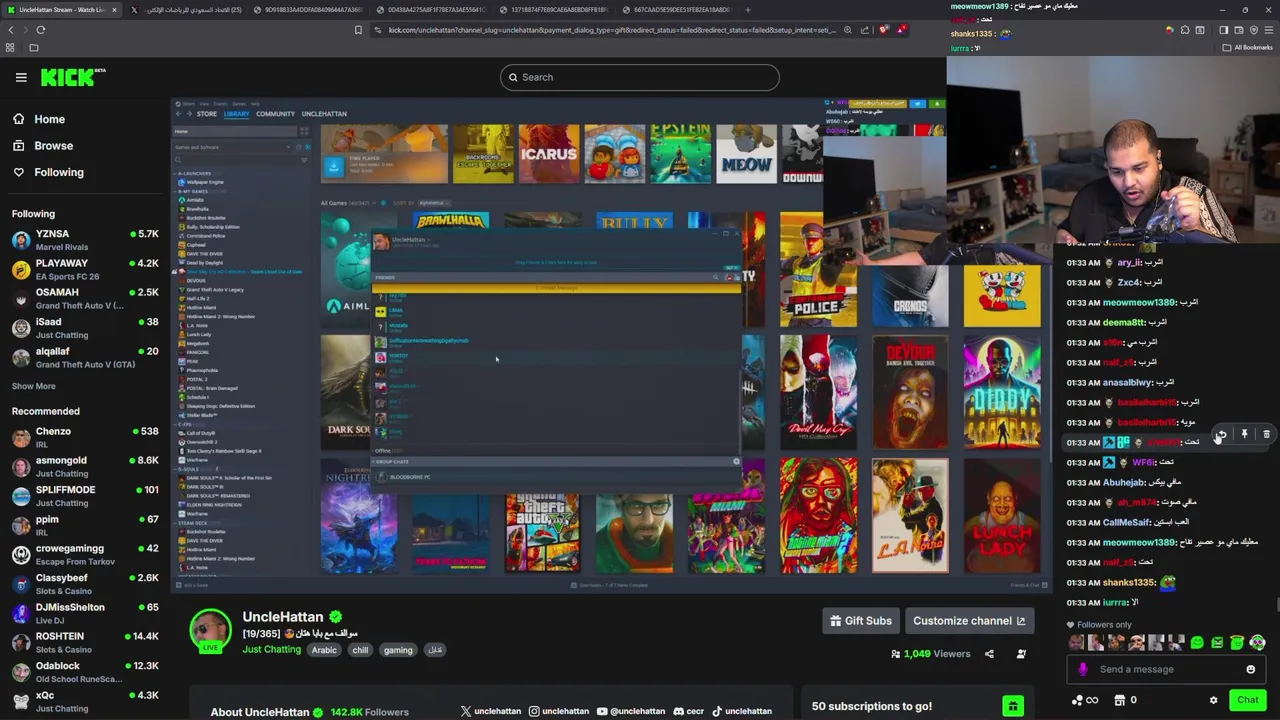1280x720 pixels.
Task: Open the Discord cecr link
Action: click(x=688, y=711)
